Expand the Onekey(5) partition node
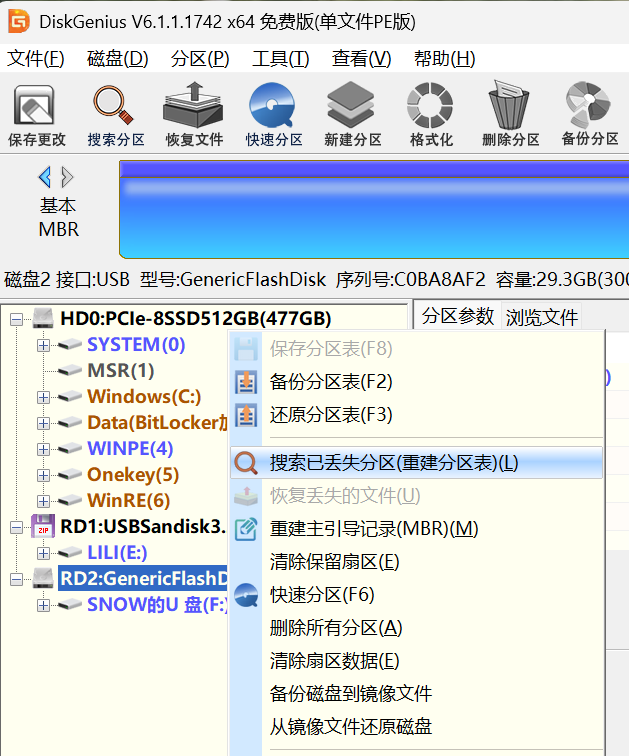 point(43,475)
